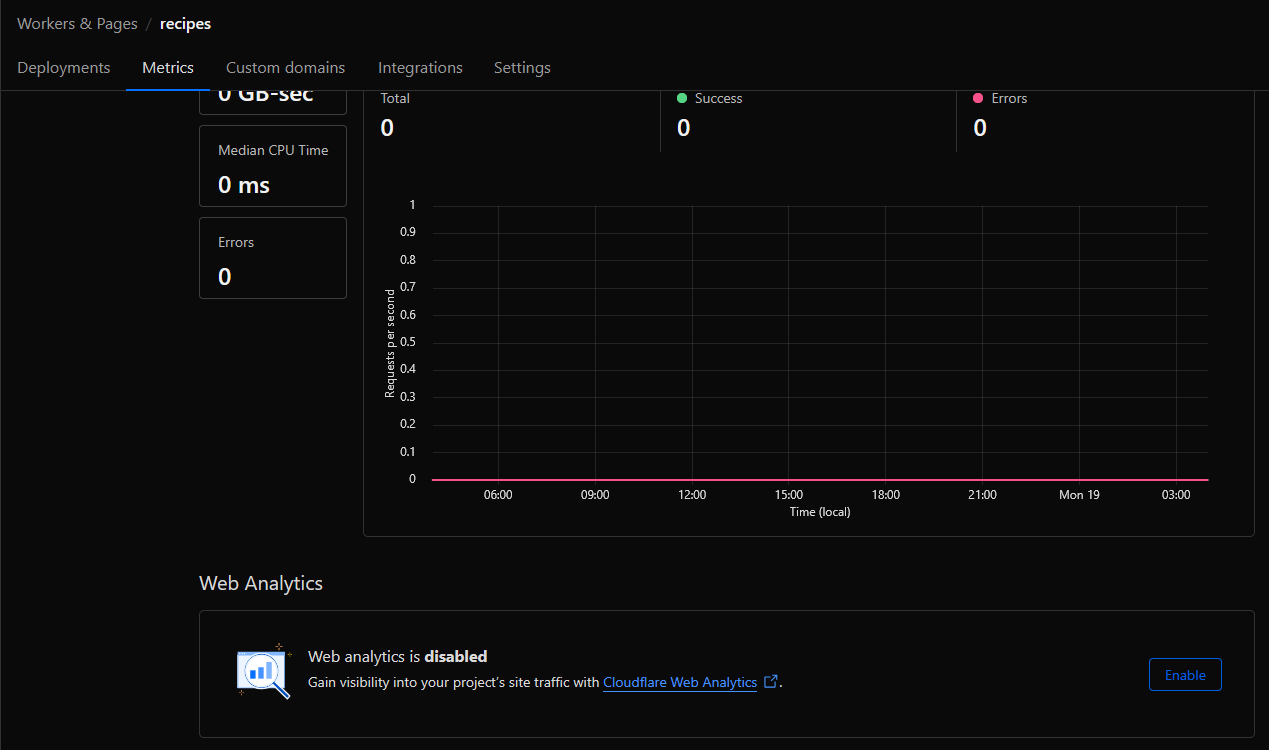Image resolution: width=1269 pixels, height=750 pixels.
Task: Click the green Success legend dot
Action: pos(682,98)
